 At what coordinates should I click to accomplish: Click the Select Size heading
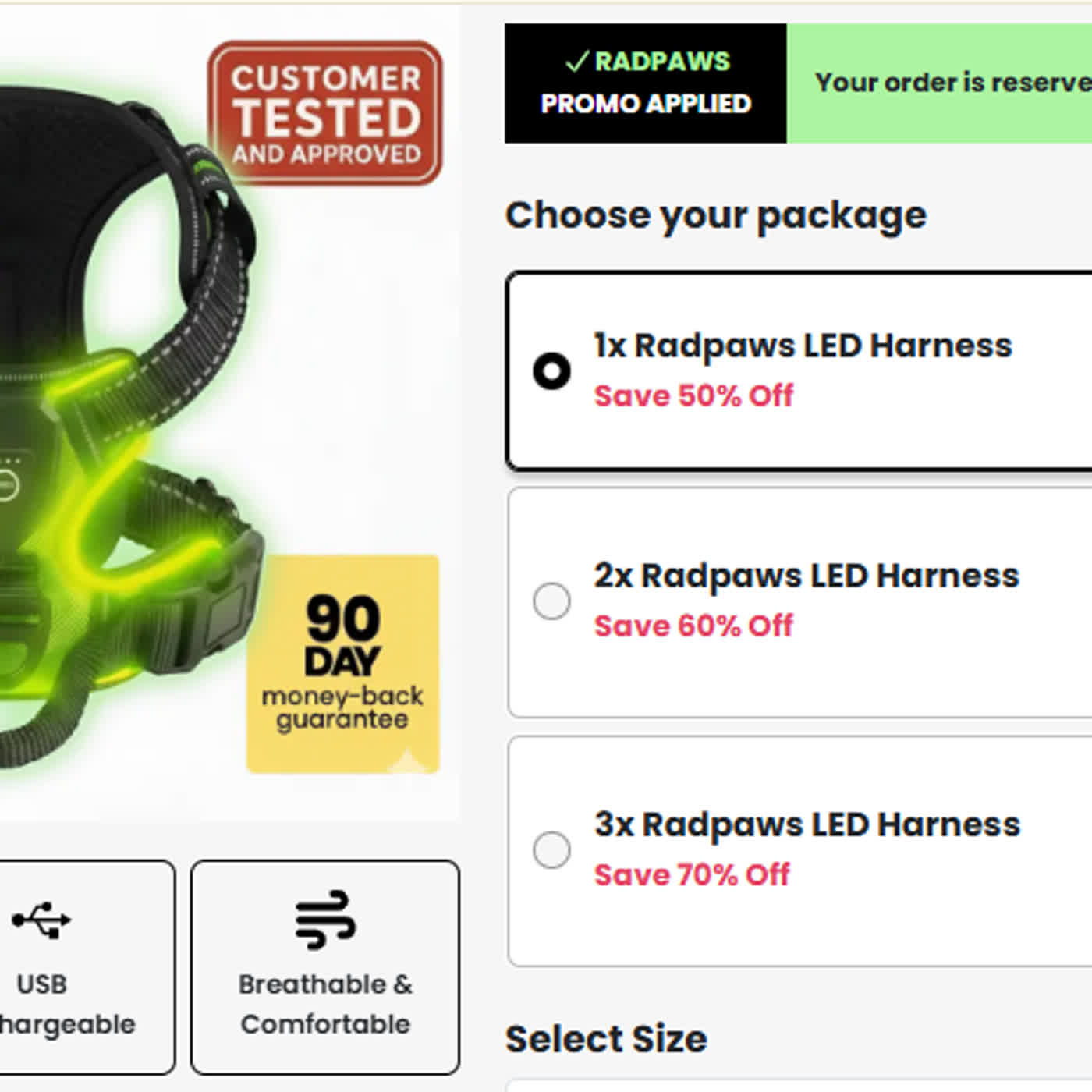pyautogui.click(x=606, y=1039)
